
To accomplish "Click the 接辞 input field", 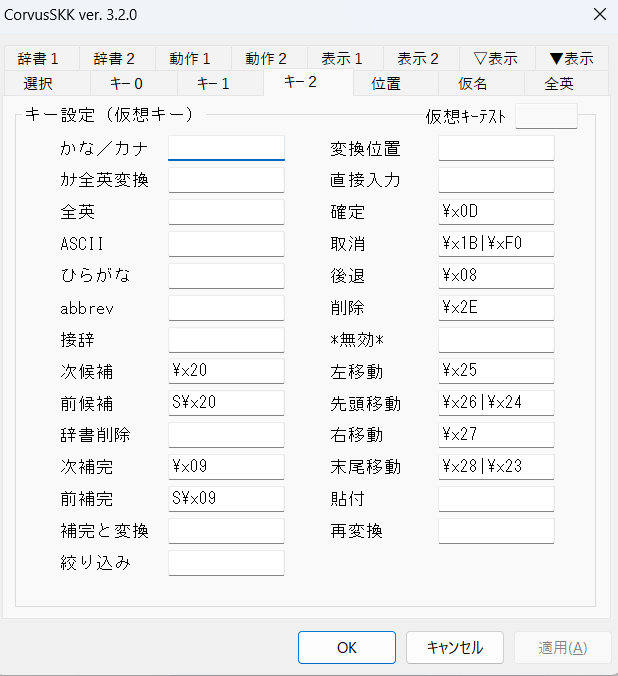I will [x=226, y=339].
